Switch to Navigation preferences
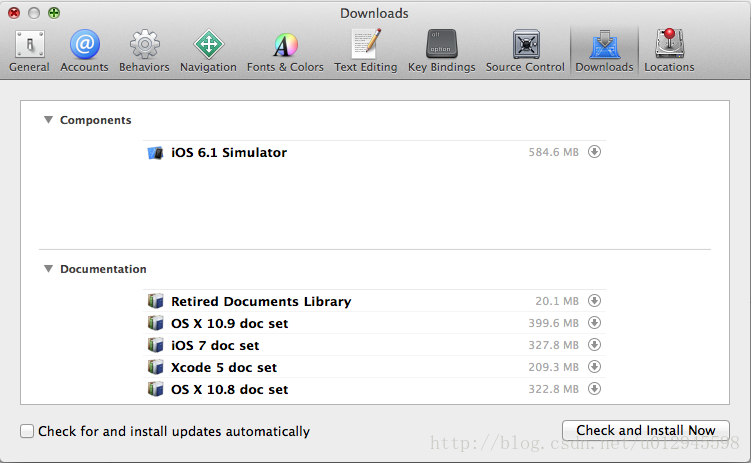751x463 pixels. coord(208,51)
